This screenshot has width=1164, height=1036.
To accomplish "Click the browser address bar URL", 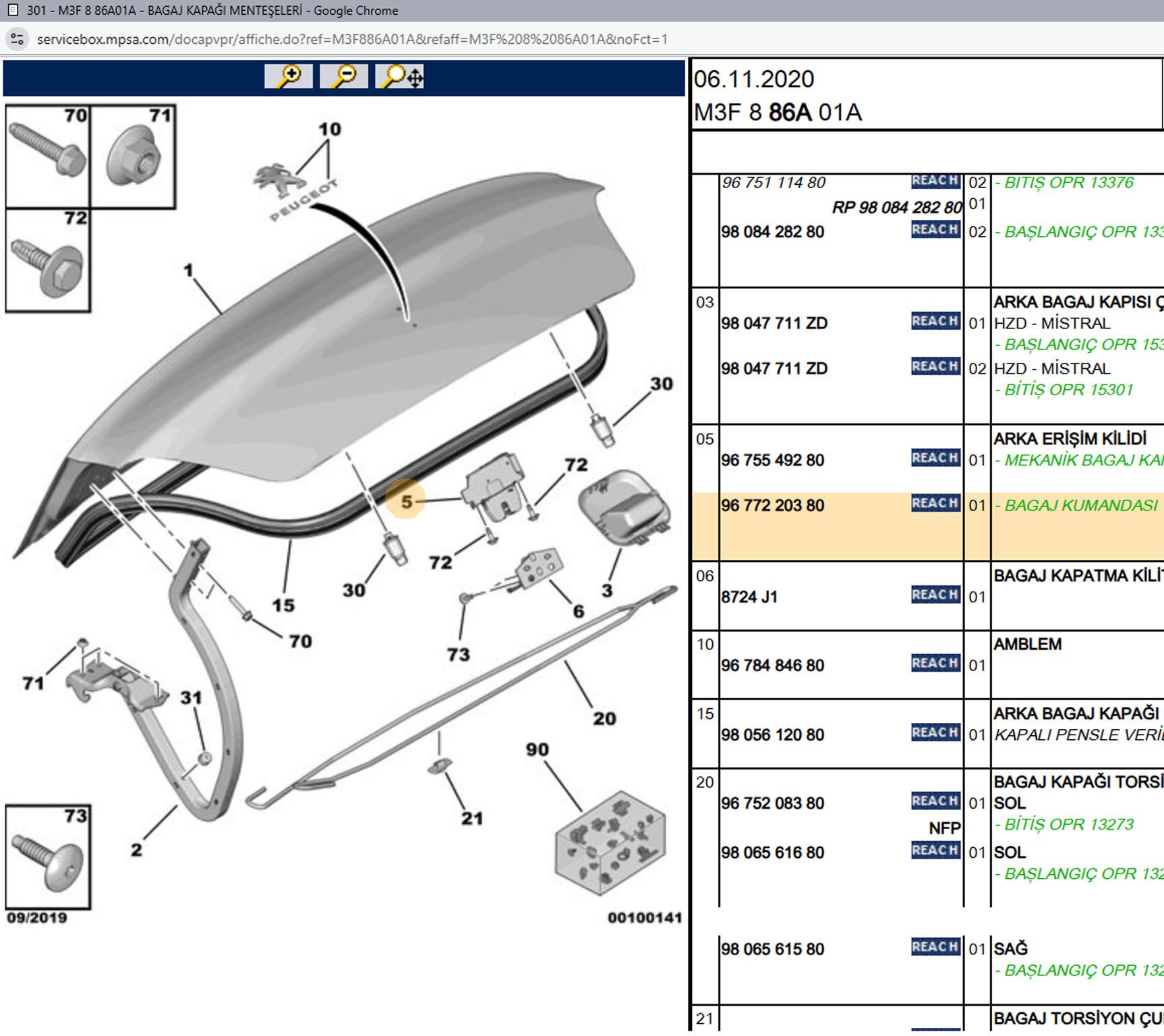I will coord(351,39).
